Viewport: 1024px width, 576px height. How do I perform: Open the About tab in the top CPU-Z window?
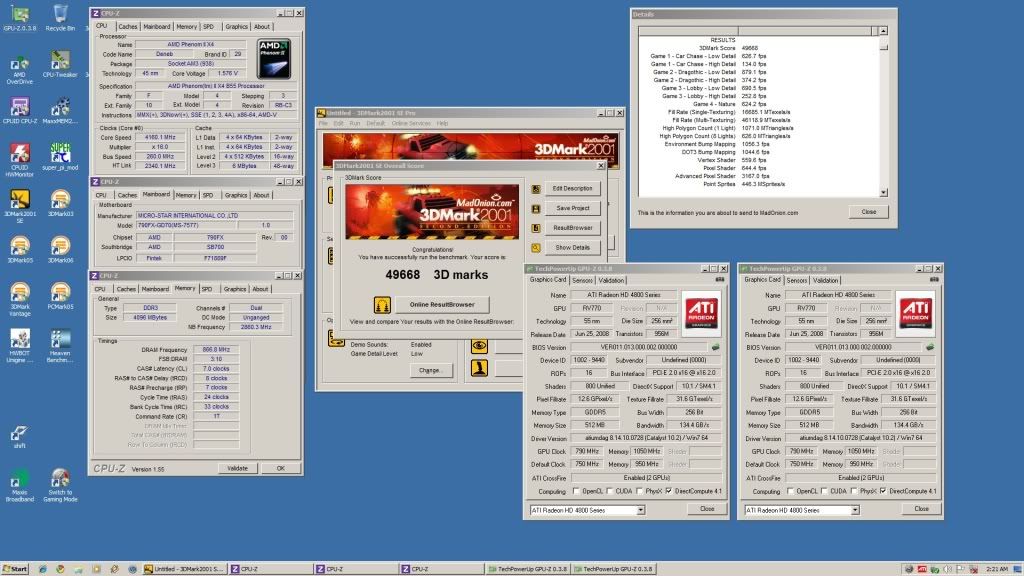point(262,27)
